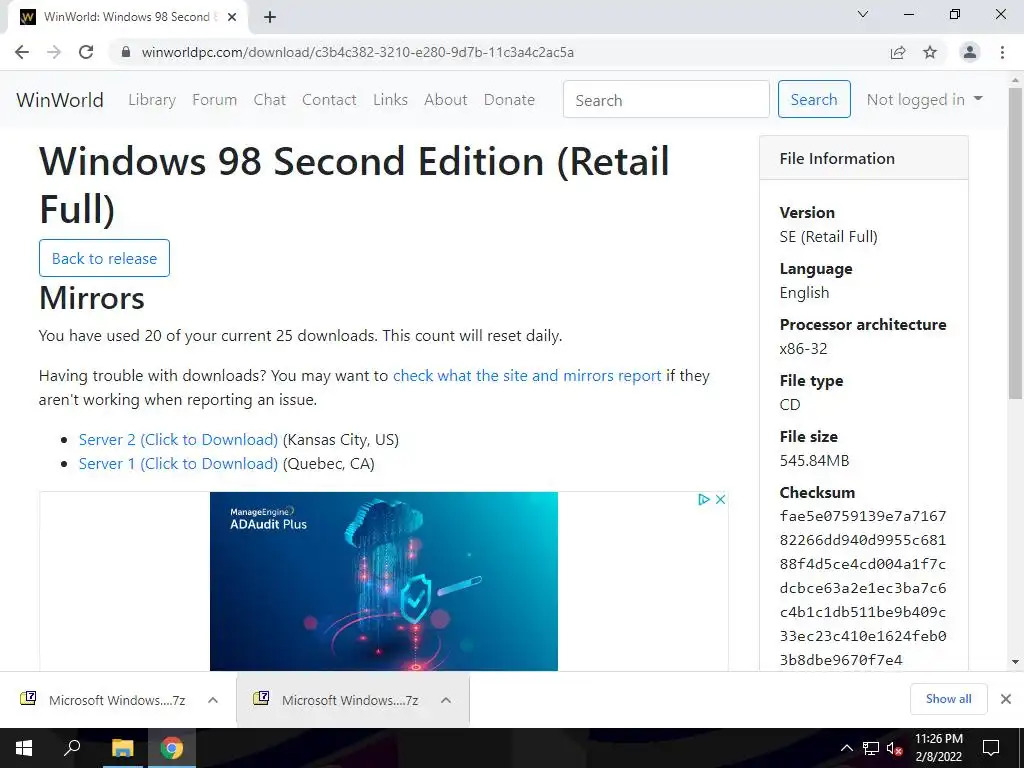
Task: Click the SE (Retail Full) version value
Action: tap(829, 237)
